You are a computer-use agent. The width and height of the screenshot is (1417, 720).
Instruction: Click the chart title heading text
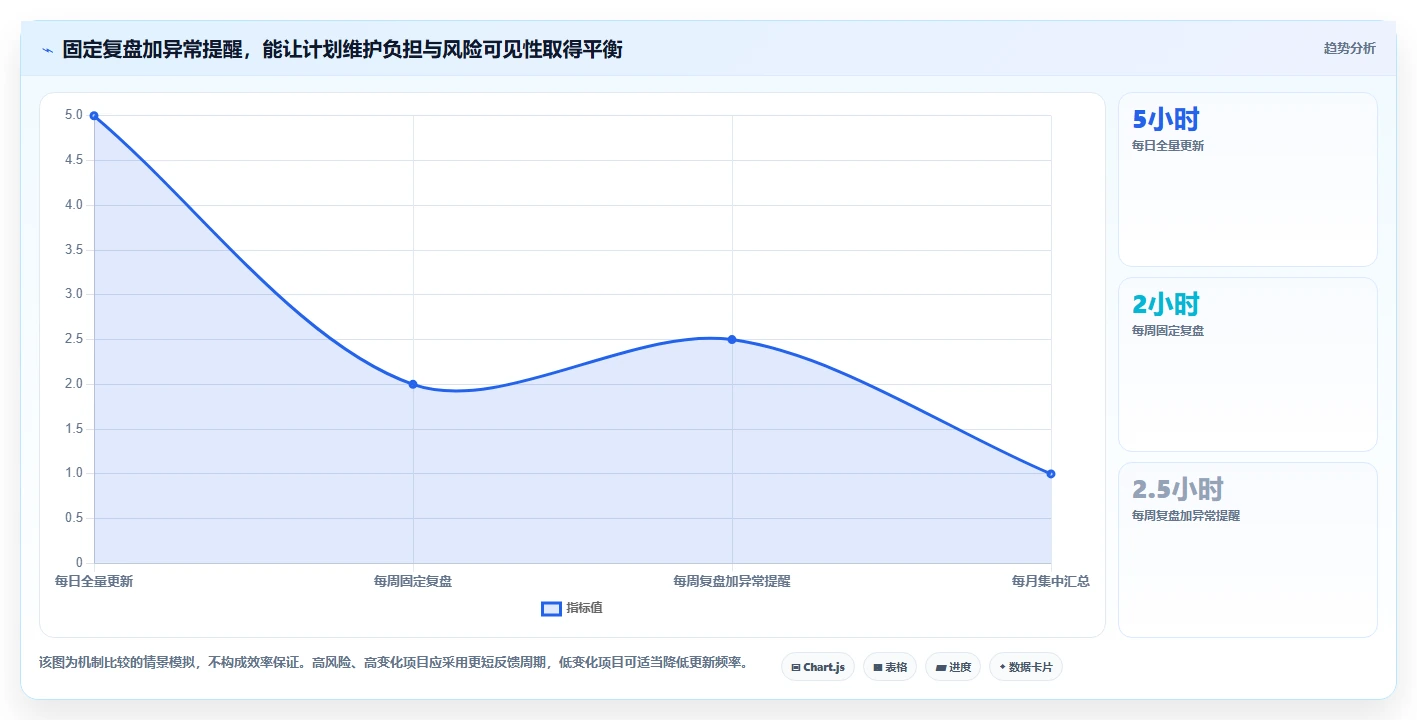pyautogui.click(x=342, y=49)
